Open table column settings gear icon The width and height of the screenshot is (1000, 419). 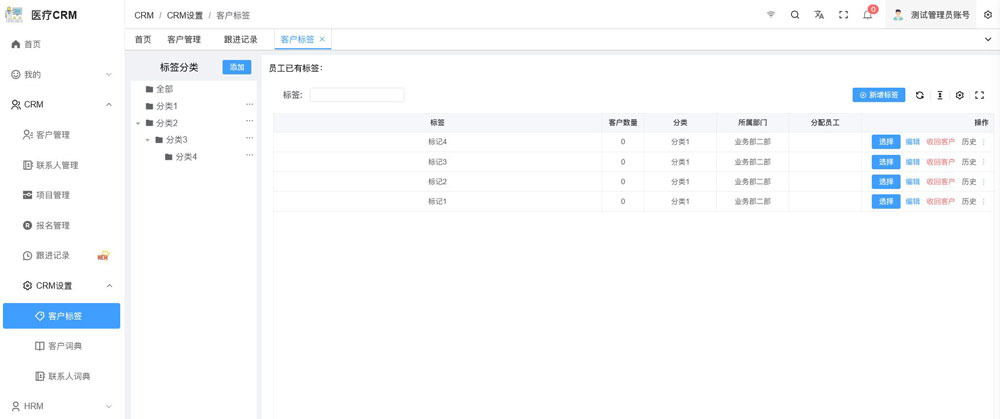[x=959, y=95]
